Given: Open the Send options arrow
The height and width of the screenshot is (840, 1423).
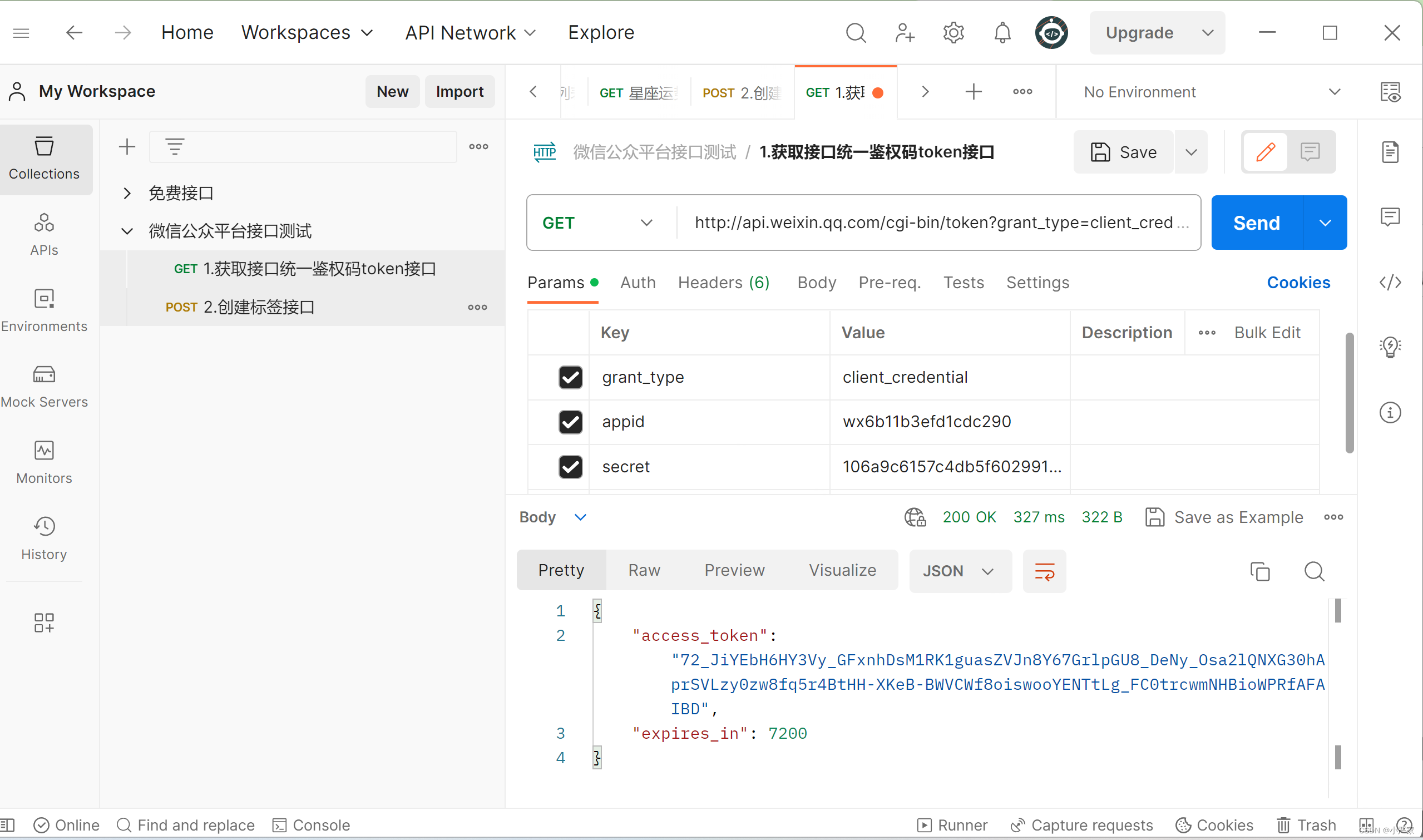Looking at the screenshot, I should point(1325,223).
